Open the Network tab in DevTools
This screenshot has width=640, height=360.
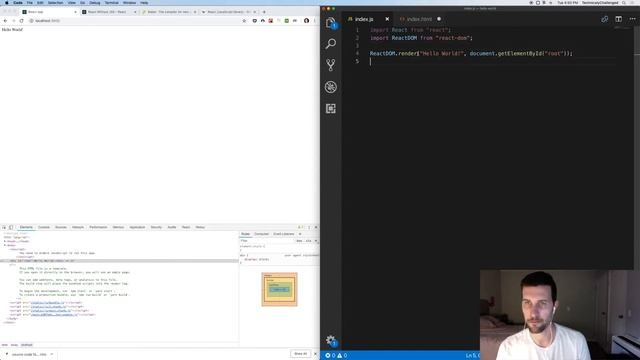(78, 227)
